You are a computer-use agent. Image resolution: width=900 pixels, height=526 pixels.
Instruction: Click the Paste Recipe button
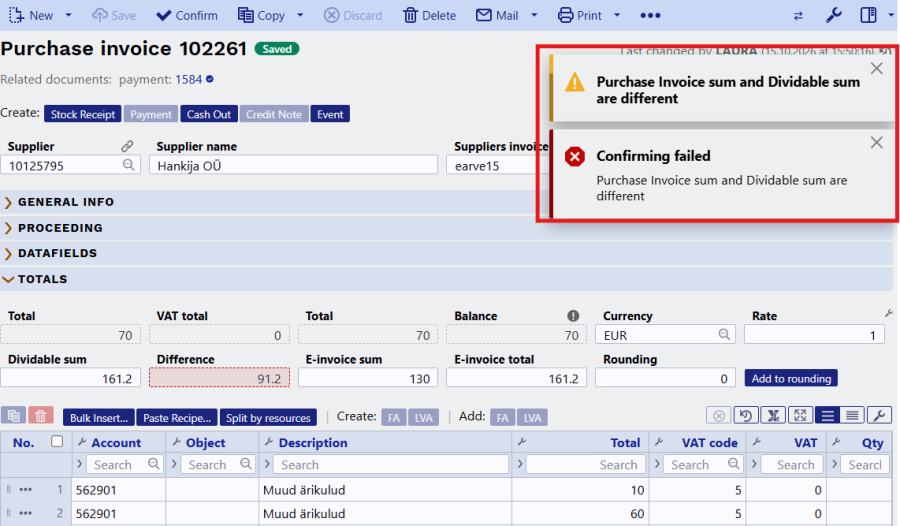point(177,417)
